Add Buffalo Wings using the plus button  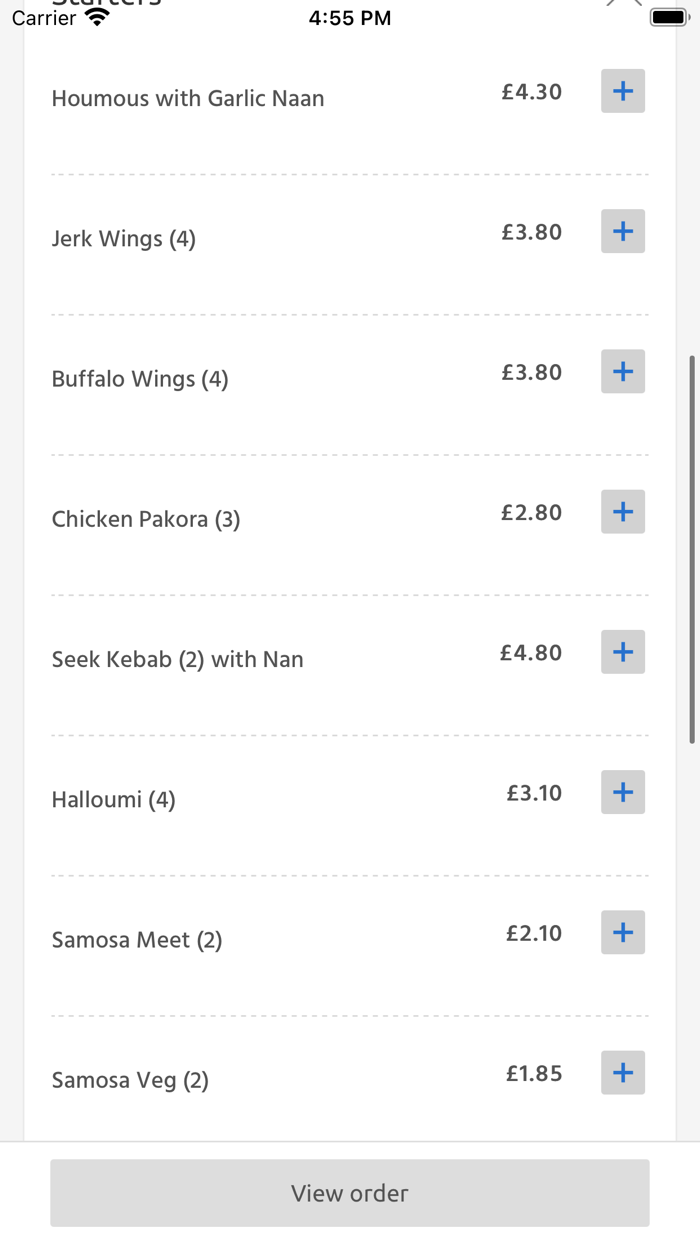(x=622, y=371)
